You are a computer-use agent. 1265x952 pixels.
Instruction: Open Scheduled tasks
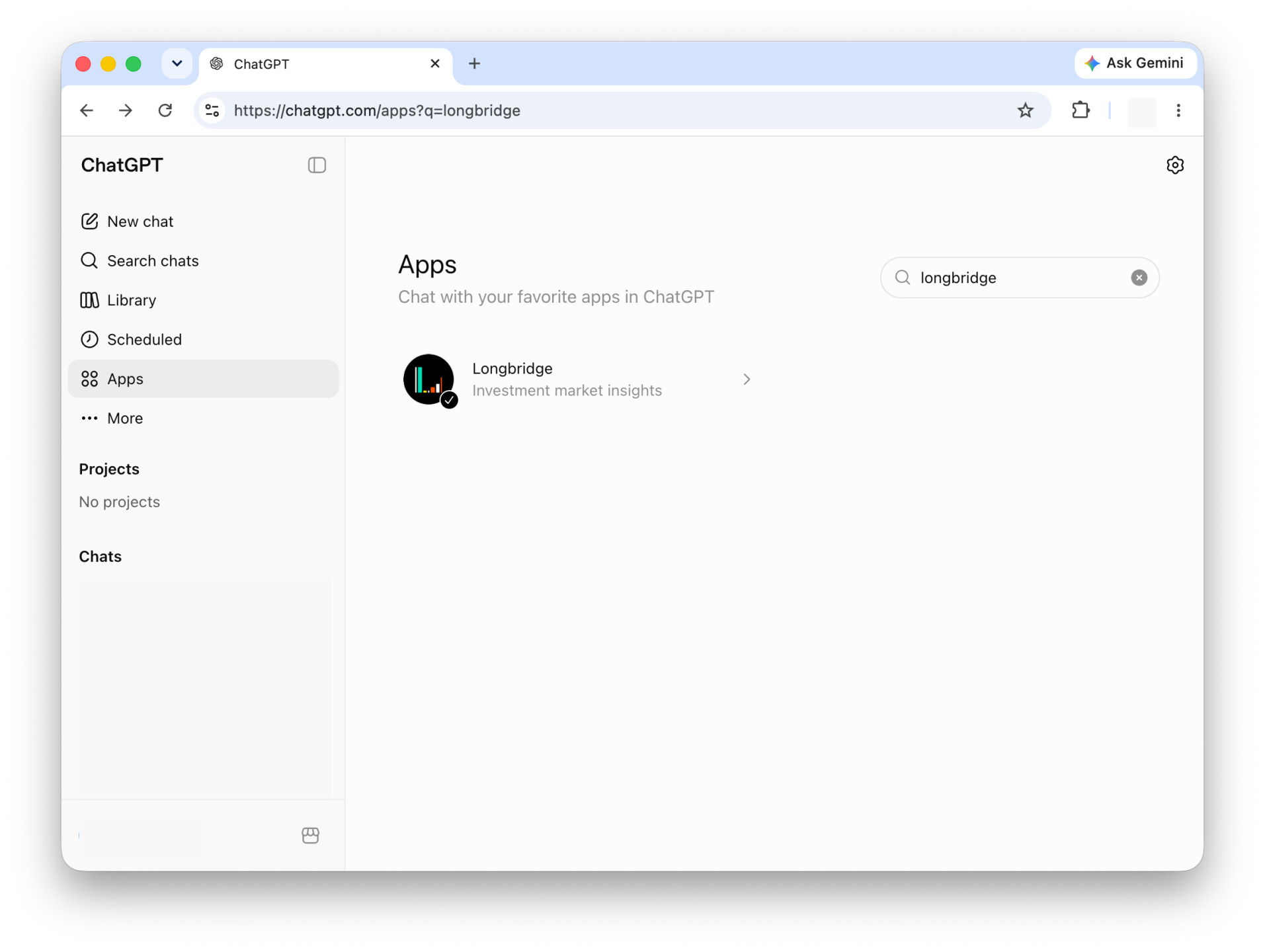pos(203,339)
